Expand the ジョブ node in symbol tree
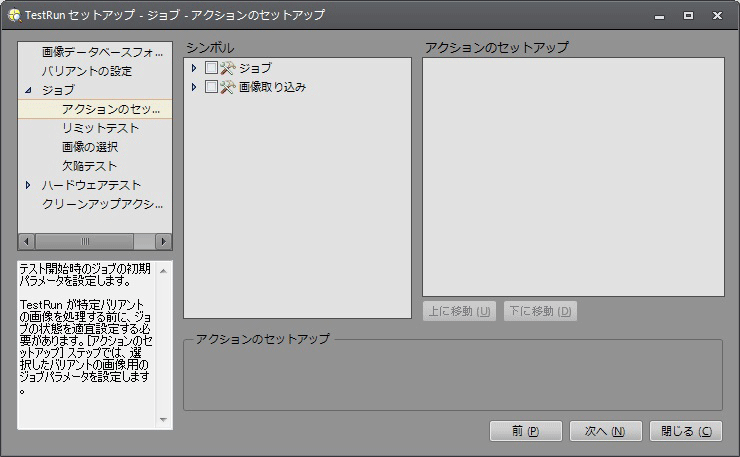740x457 pixels. pos(194,68)
